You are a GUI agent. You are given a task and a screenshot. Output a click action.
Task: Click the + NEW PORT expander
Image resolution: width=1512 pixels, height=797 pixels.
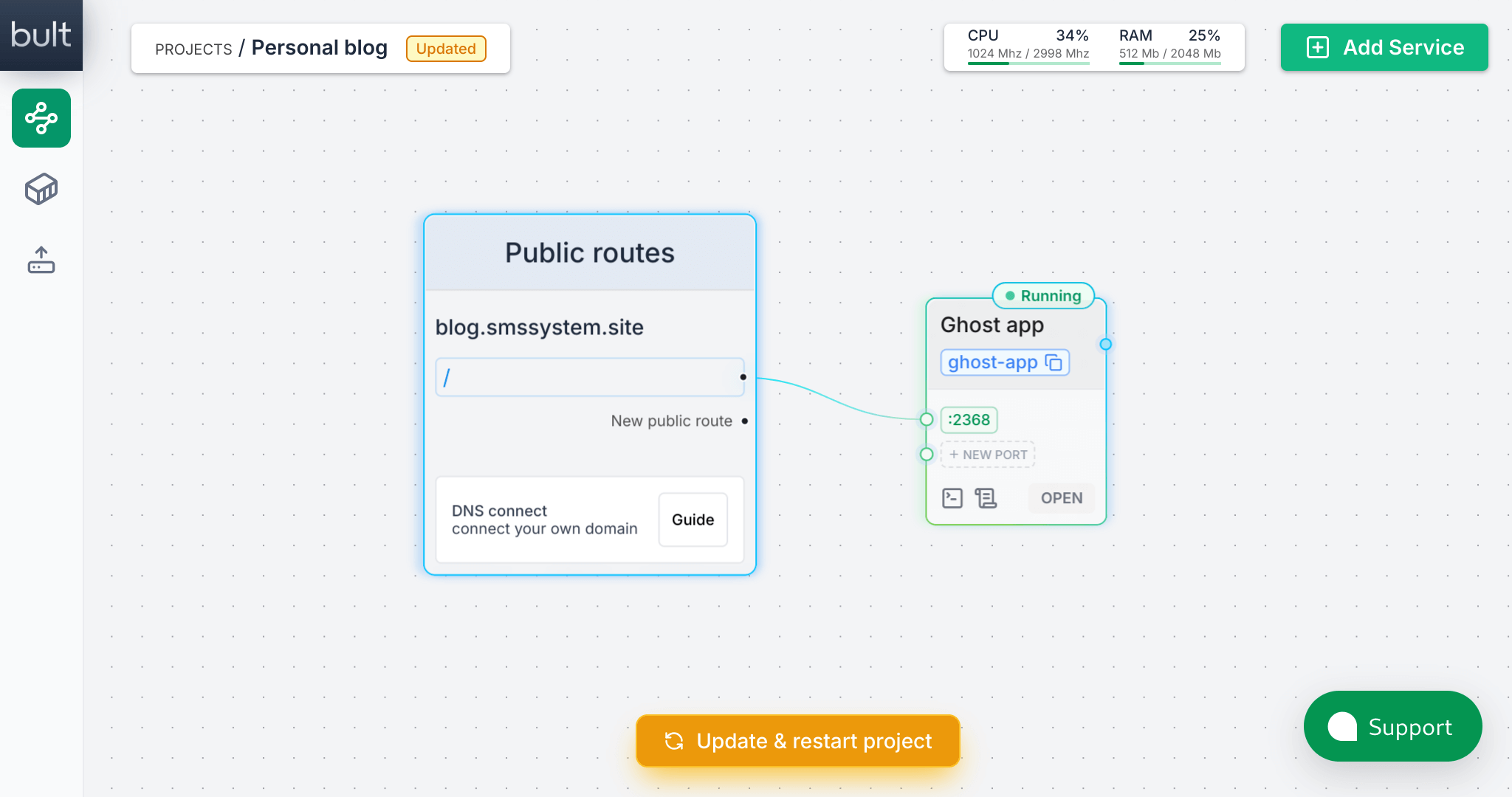[x=988, y=454]
